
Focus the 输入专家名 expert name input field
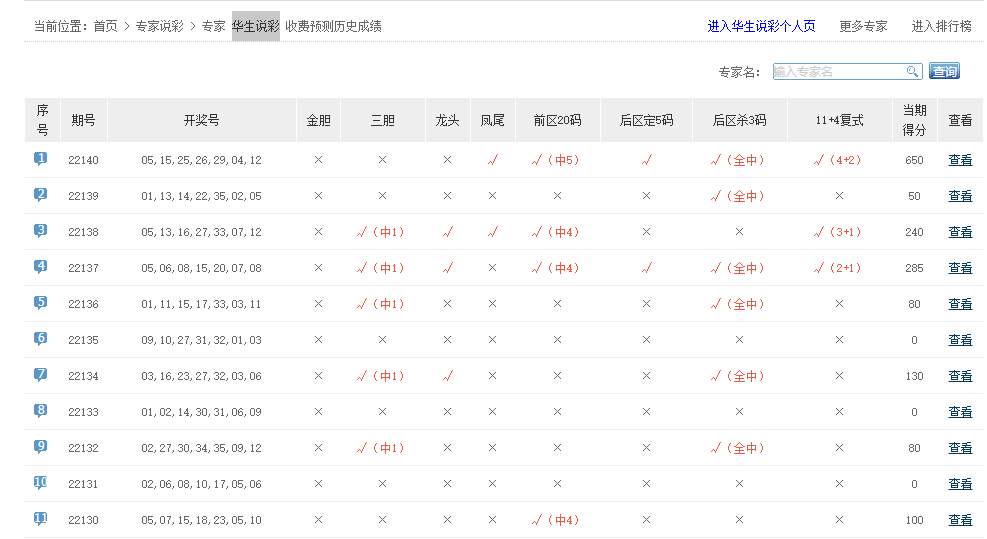coord(838,71)
